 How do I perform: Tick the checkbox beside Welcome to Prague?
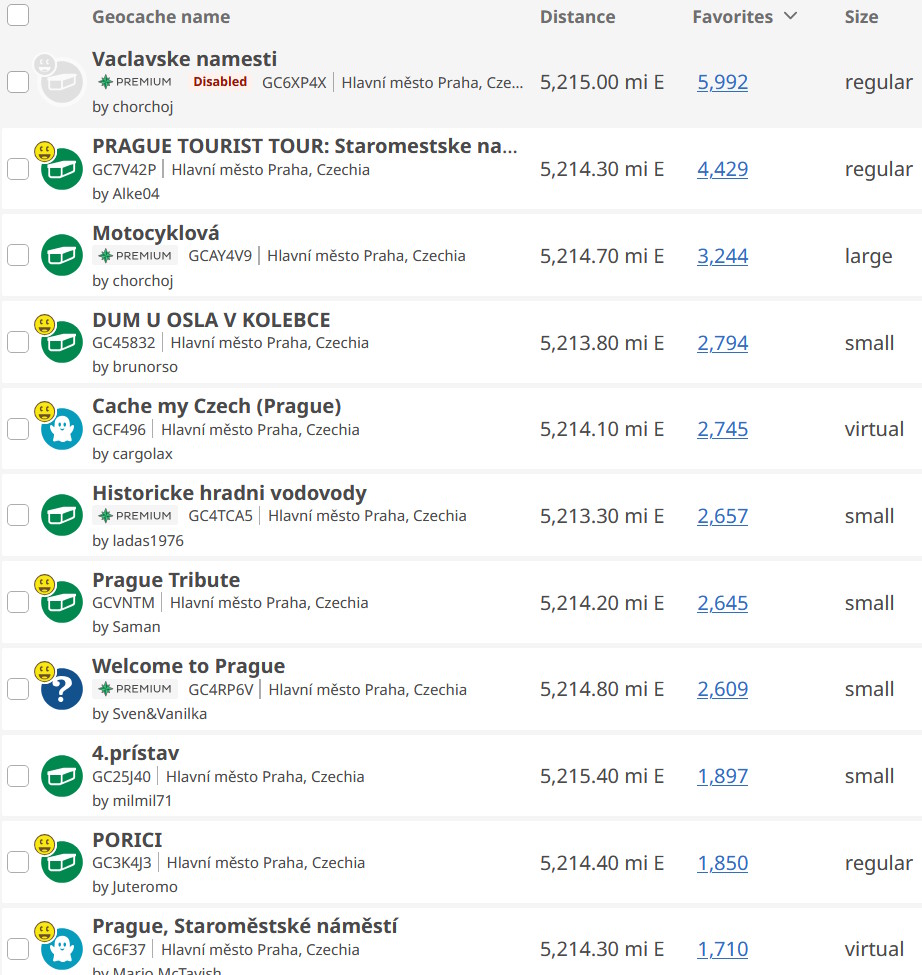[18, 689]
